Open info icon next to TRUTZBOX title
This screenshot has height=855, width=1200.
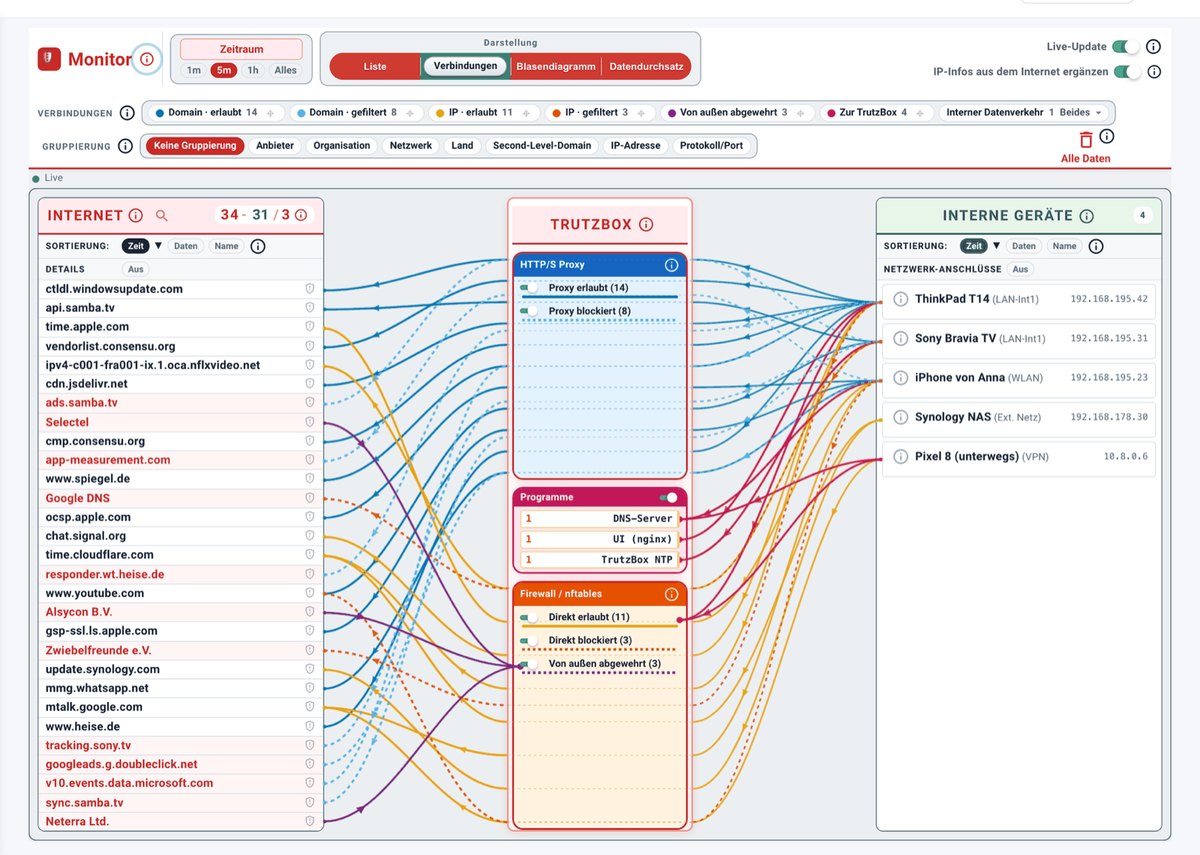(x=646, y=225)
